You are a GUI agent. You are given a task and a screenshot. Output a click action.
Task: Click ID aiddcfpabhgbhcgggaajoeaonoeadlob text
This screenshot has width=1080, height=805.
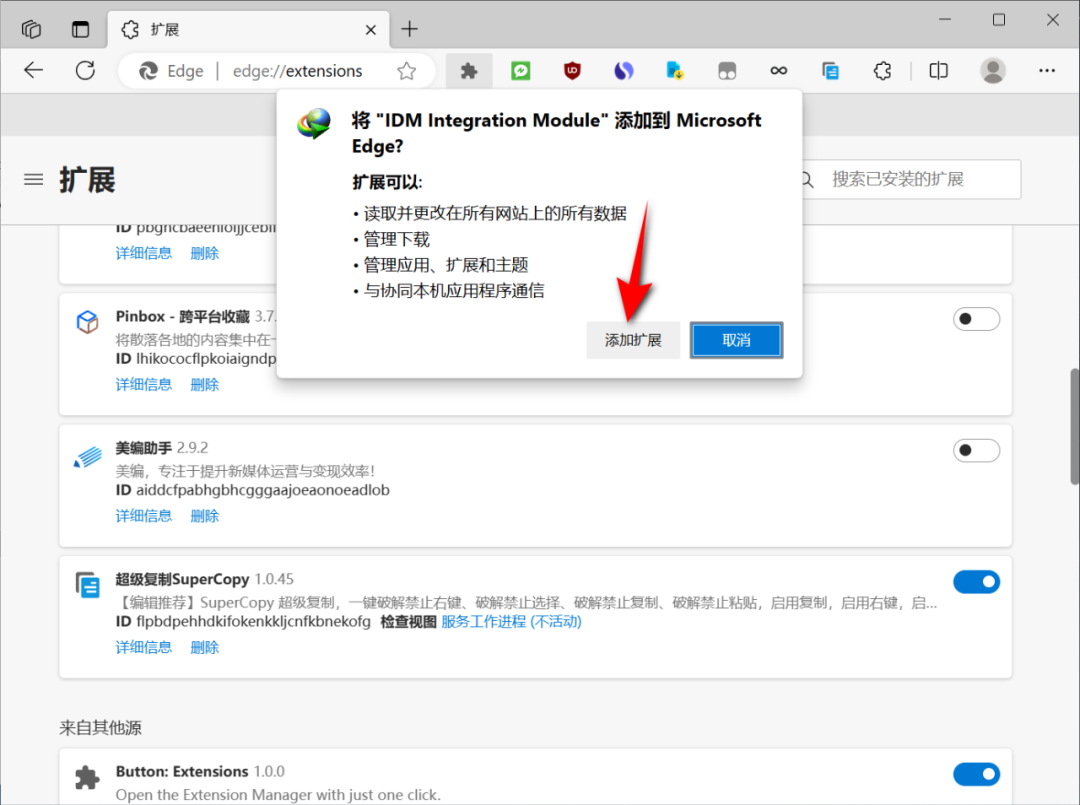[x=252, y=490]
